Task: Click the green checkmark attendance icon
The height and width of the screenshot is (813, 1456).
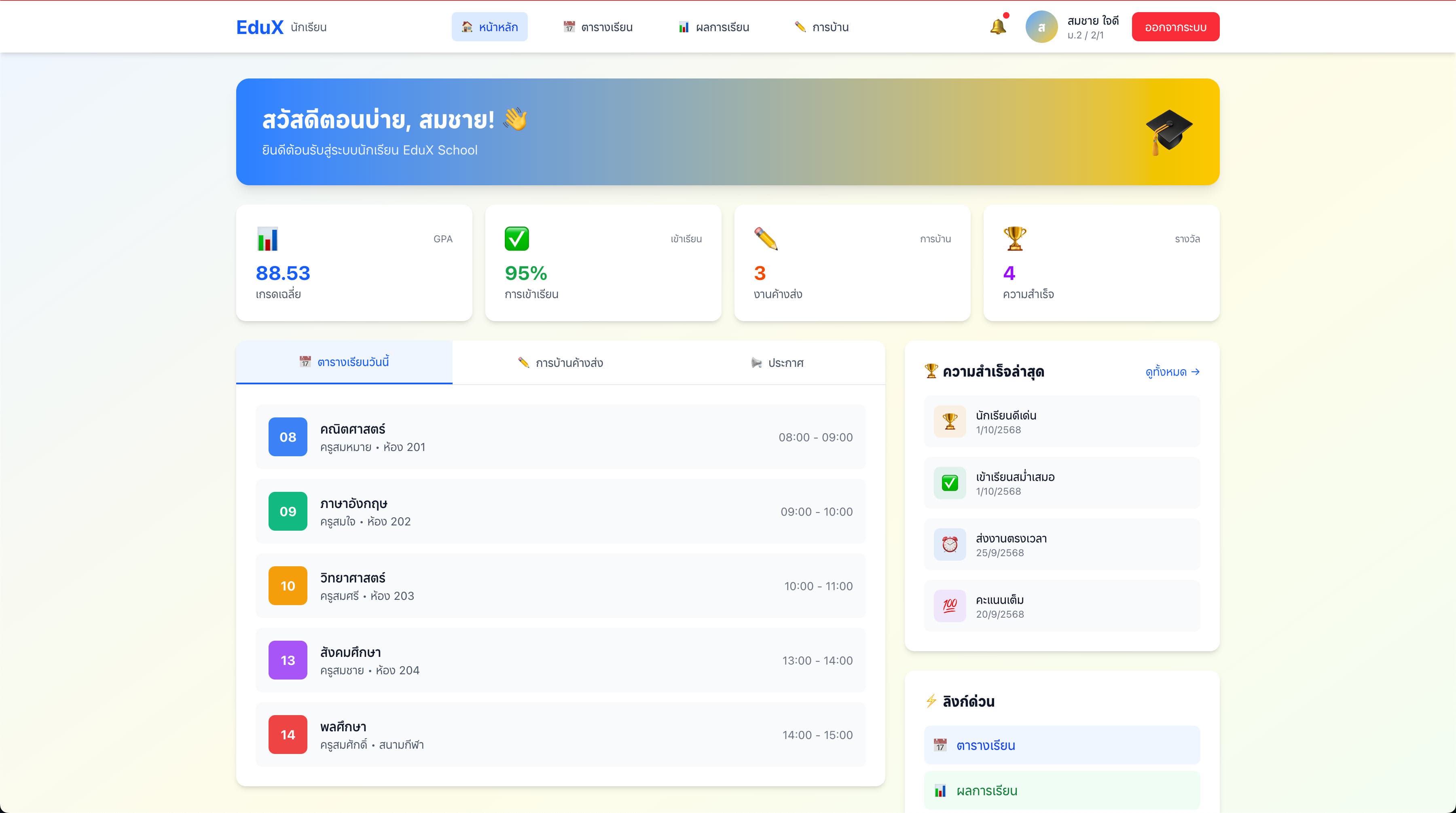Action: (516, 239)
